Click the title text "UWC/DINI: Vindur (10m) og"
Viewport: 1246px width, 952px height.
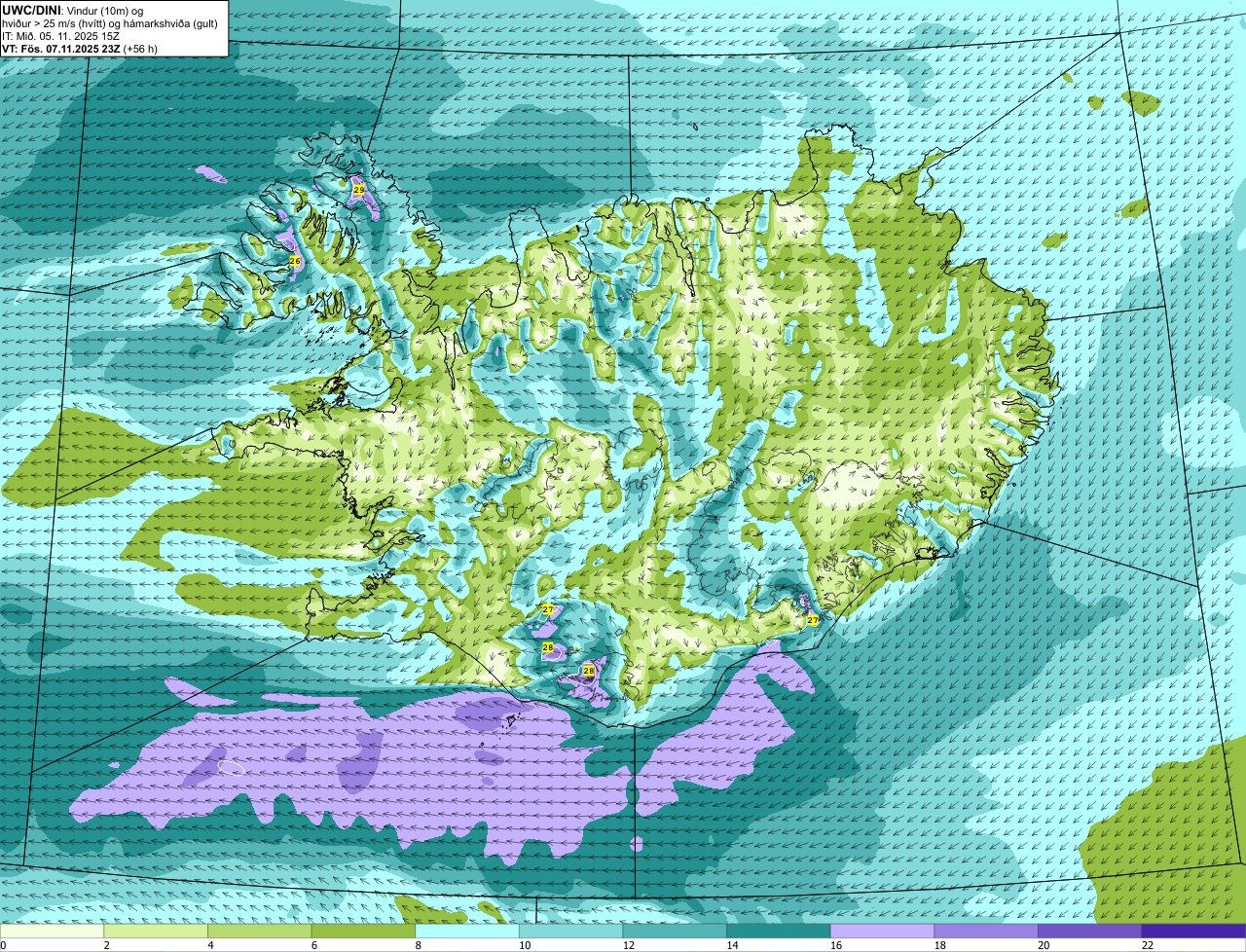[x=73, y=11]
